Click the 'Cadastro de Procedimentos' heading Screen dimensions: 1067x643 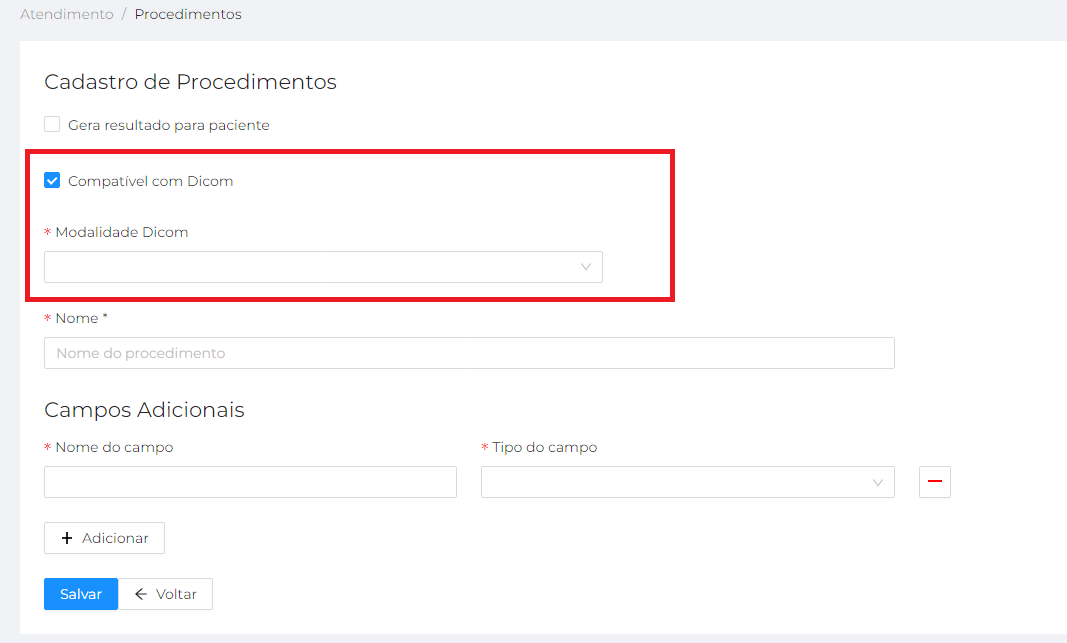point(190,82)
